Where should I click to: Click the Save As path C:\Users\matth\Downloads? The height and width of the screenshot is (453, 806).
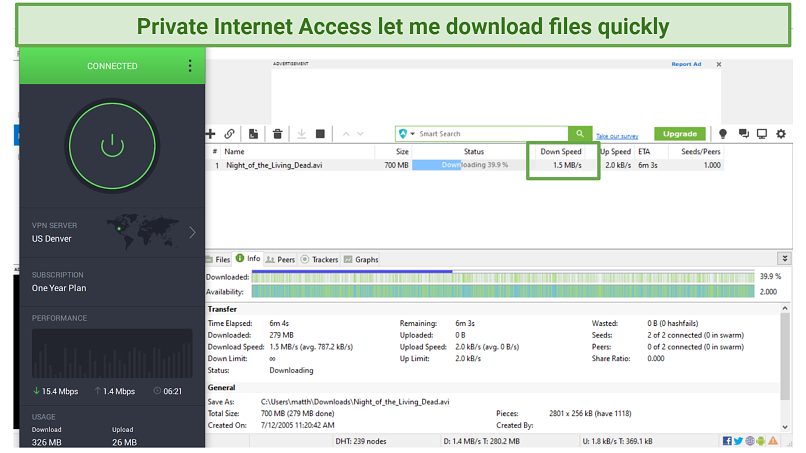click(x=355, y=402)
